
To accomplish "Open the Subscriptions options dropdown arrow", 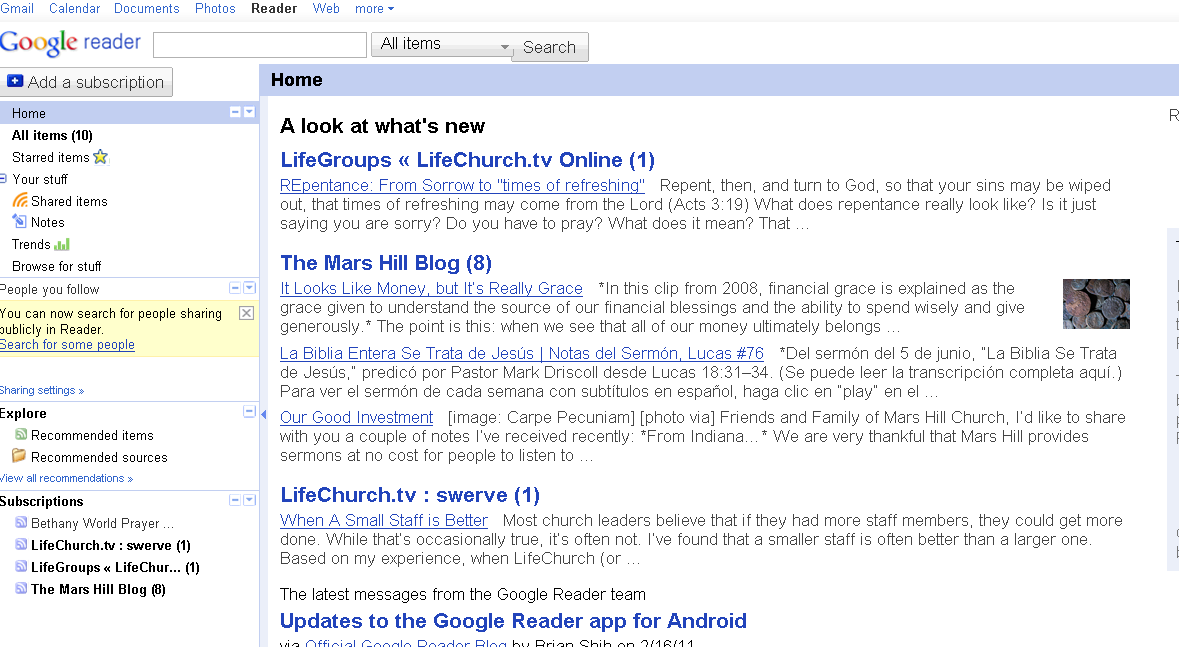I will click(x=249, y=500).
